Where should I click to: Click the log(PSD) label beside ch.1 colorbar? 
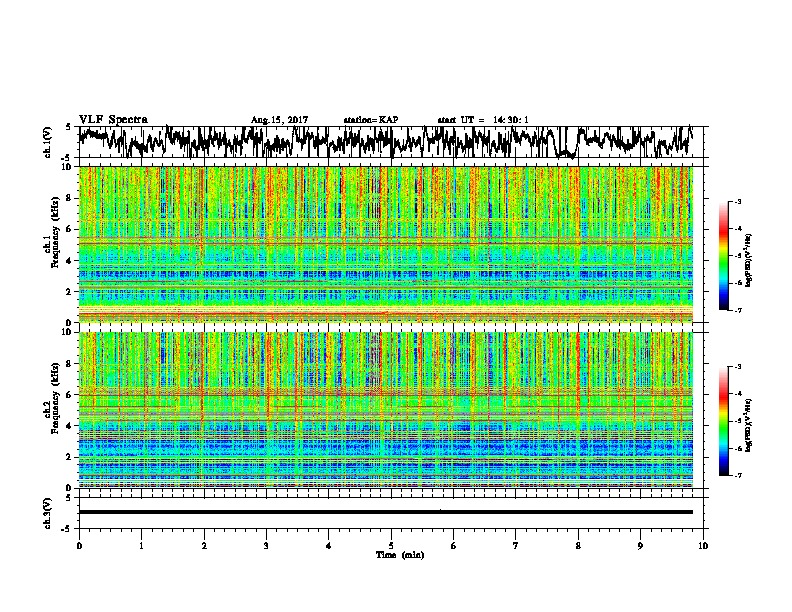coord(749,260)
